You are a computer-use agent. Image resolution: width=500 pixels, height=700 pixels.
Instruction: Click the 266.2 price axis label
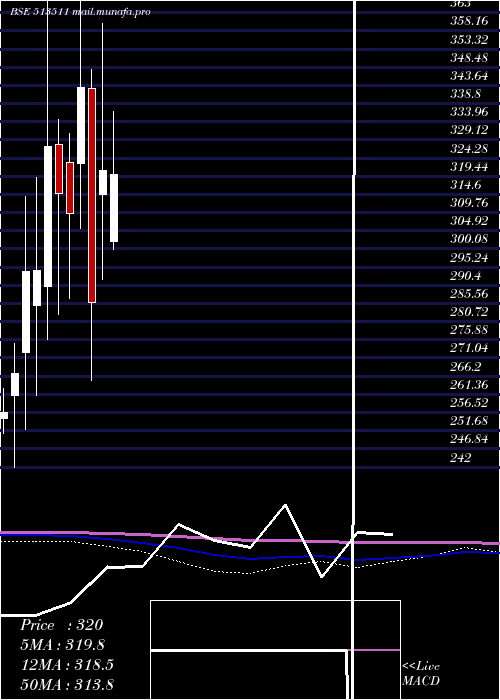pos(466,366)
